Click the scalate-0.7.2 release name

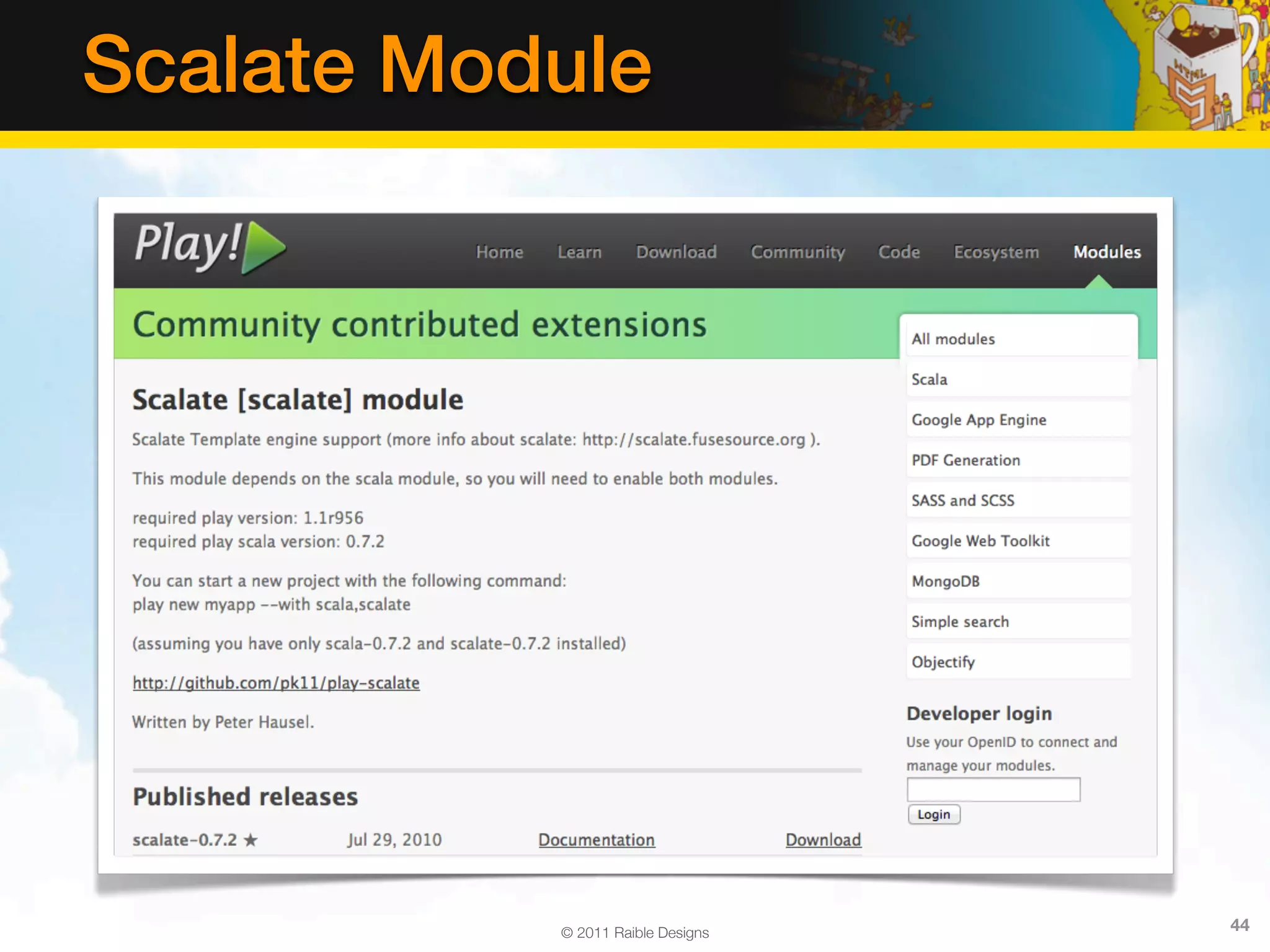185,840
